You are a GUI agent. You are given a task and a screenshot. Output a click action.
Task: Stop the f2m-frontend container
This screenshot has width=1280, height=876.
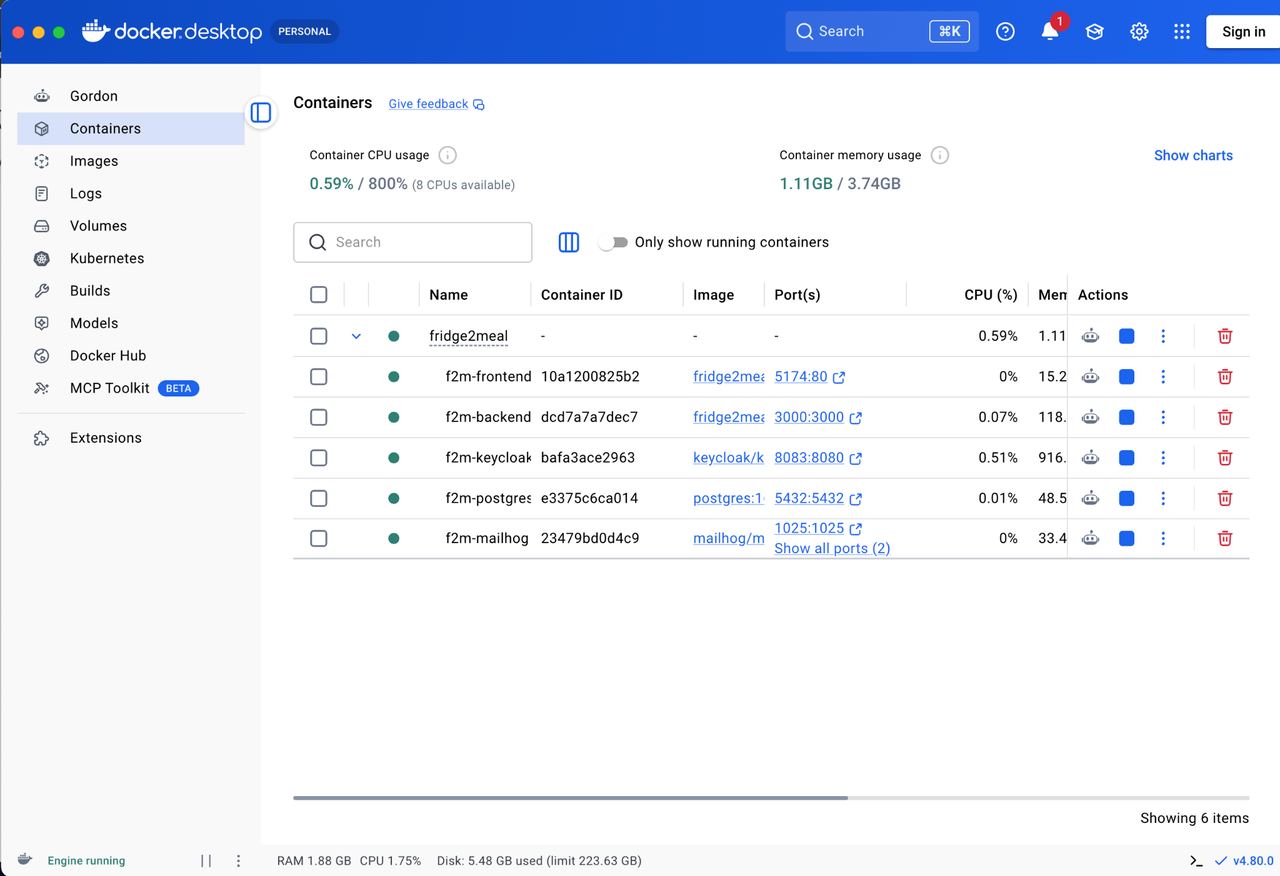1127,377
